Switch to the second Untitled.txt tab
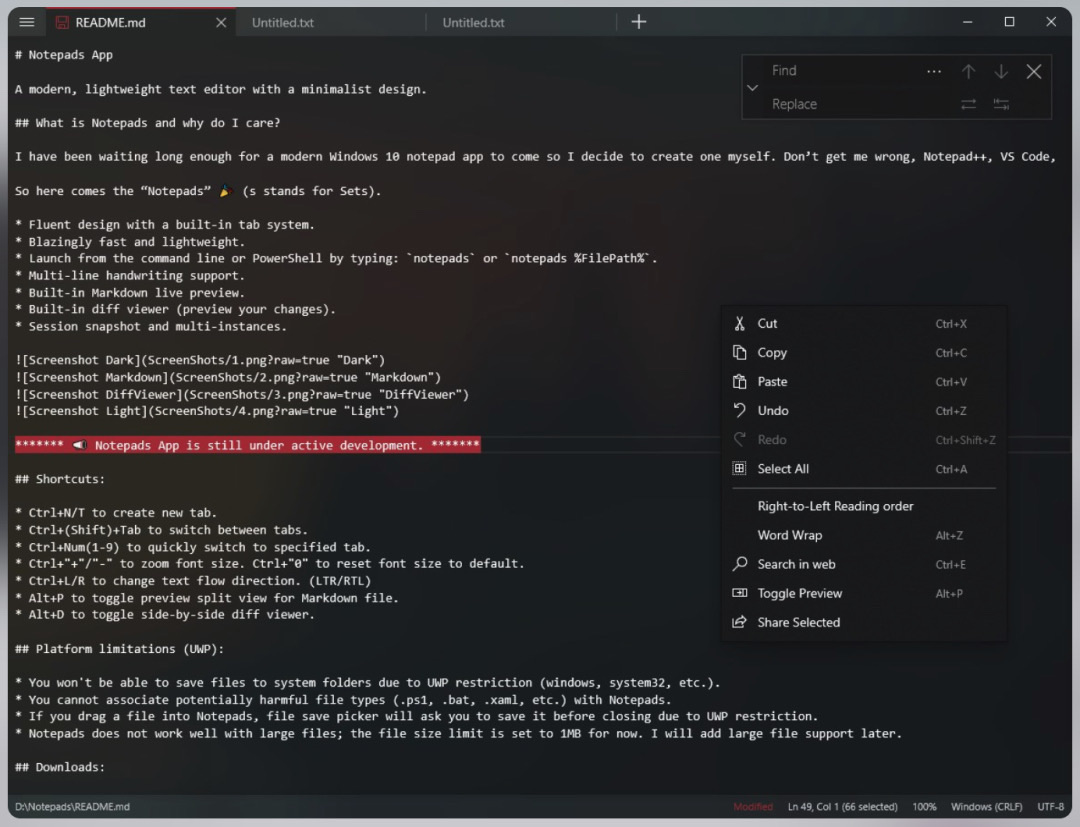This screenshot has height=827, width=1080. tap(521, 22)
